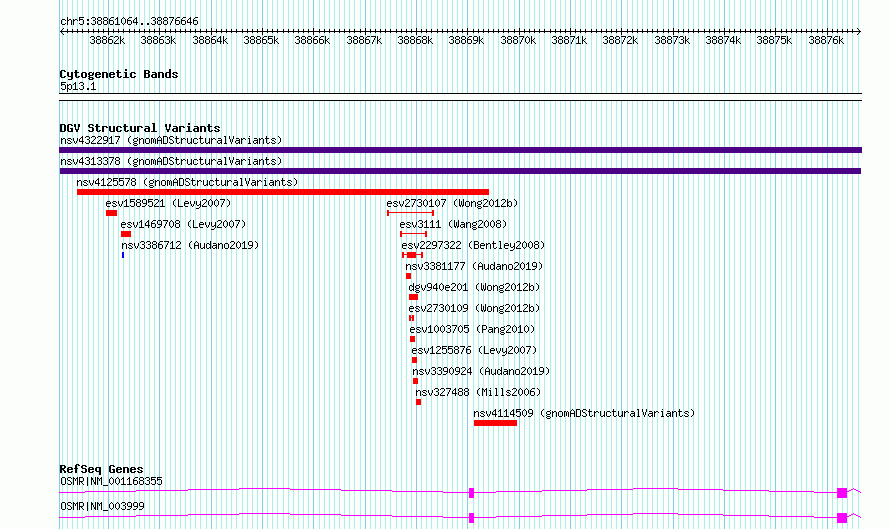The width and height of the screenshot is (890, 529).
Task: Click the red square under esv1255876
Action: click(x=414, y=360)
